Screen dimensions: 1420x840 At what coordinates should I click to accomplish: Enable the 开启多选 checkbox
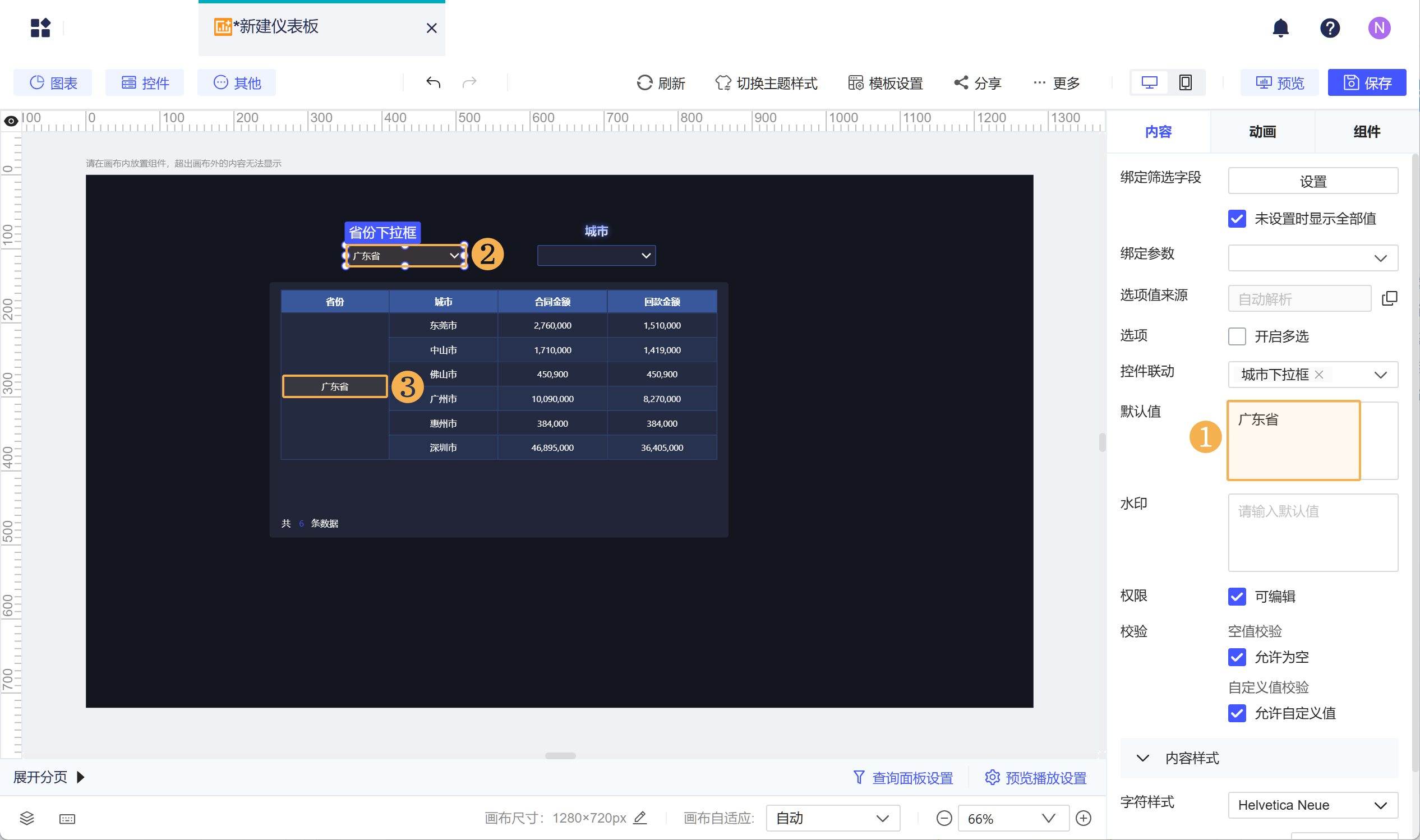[x=1237, y=336]
